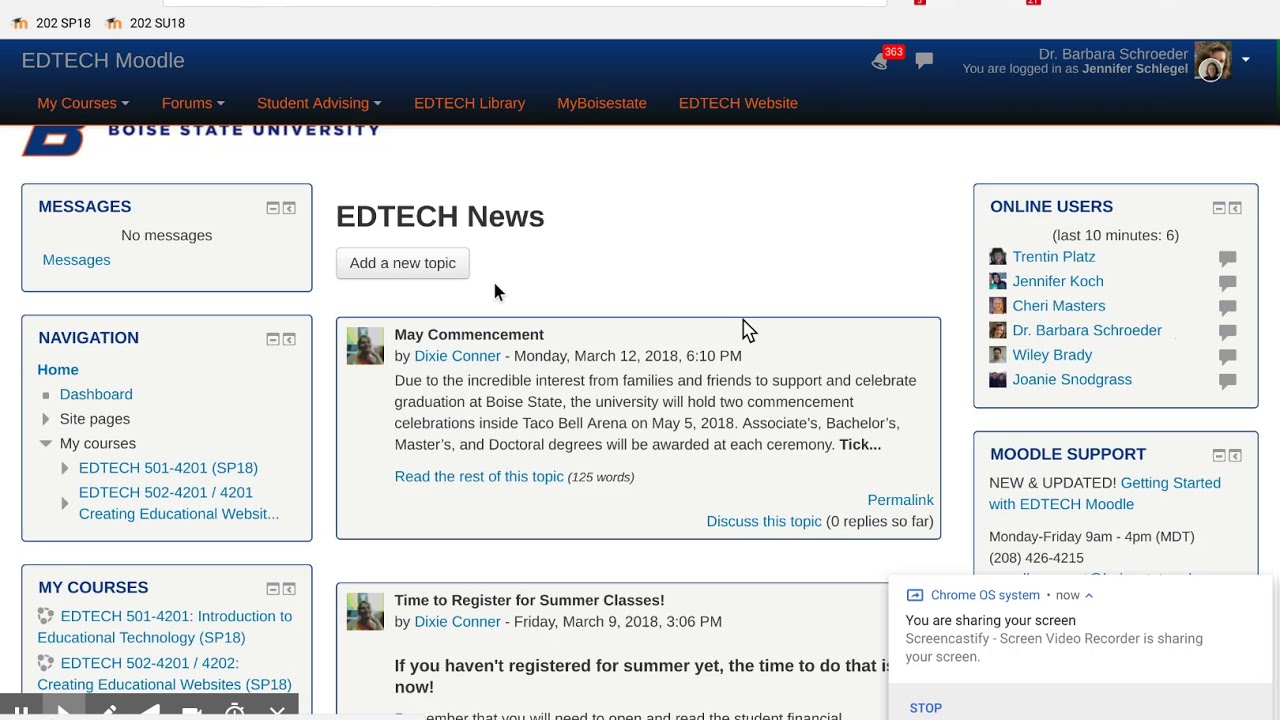The height and width of the screenshot is (720, 1280).
Task: Open EDTECH 501-4201 (SP18) in navigation tree
Action: tap(168, 468)
